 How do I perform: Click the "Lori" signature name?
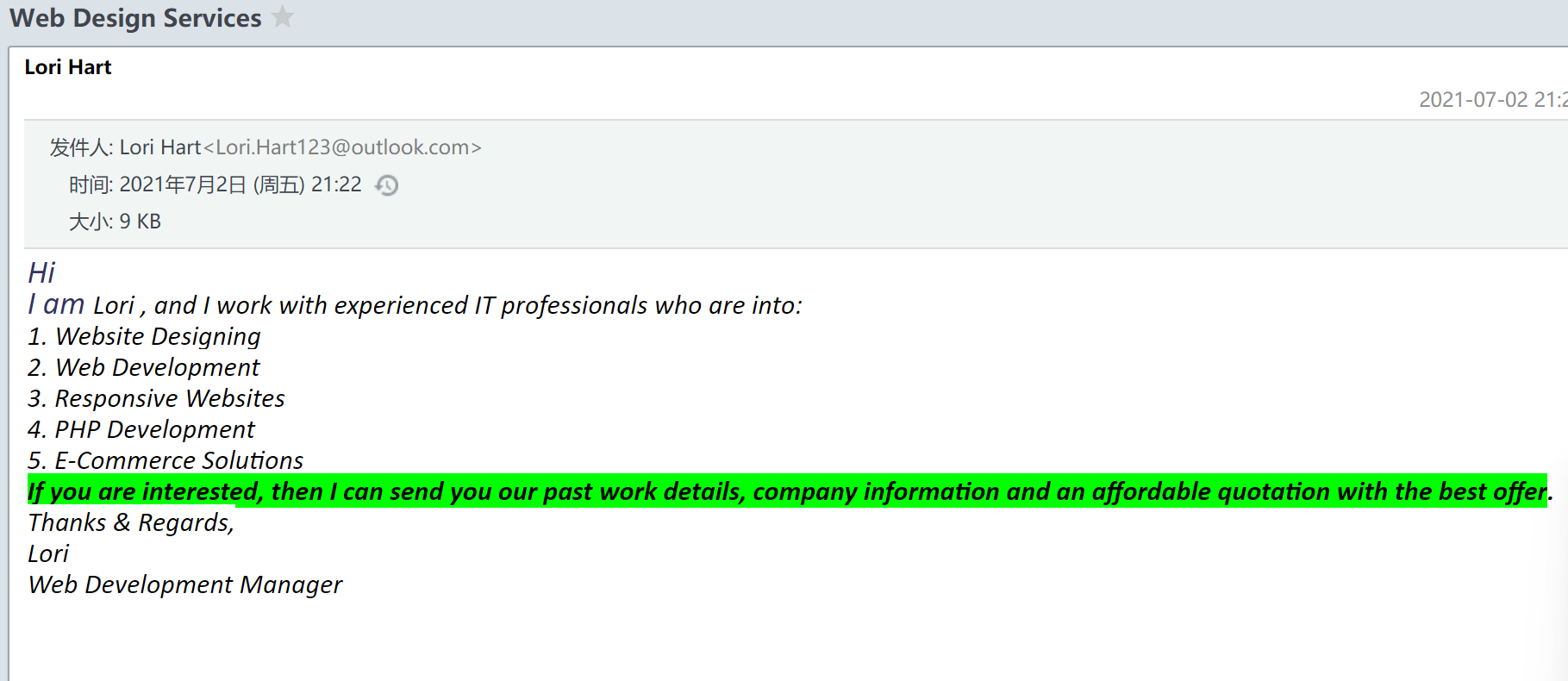pyautogui.click(x=48, y=553)
